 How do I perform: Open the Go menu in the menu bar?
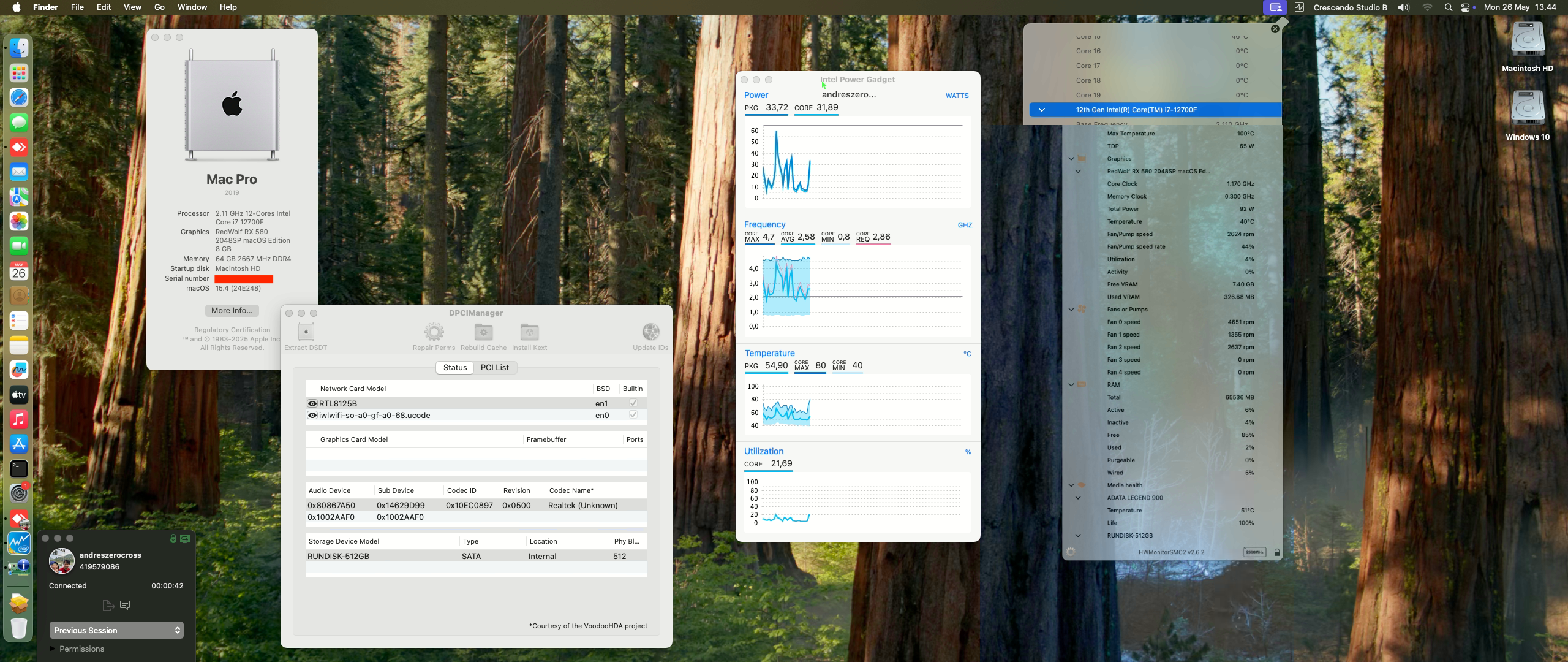pos(159,7)
